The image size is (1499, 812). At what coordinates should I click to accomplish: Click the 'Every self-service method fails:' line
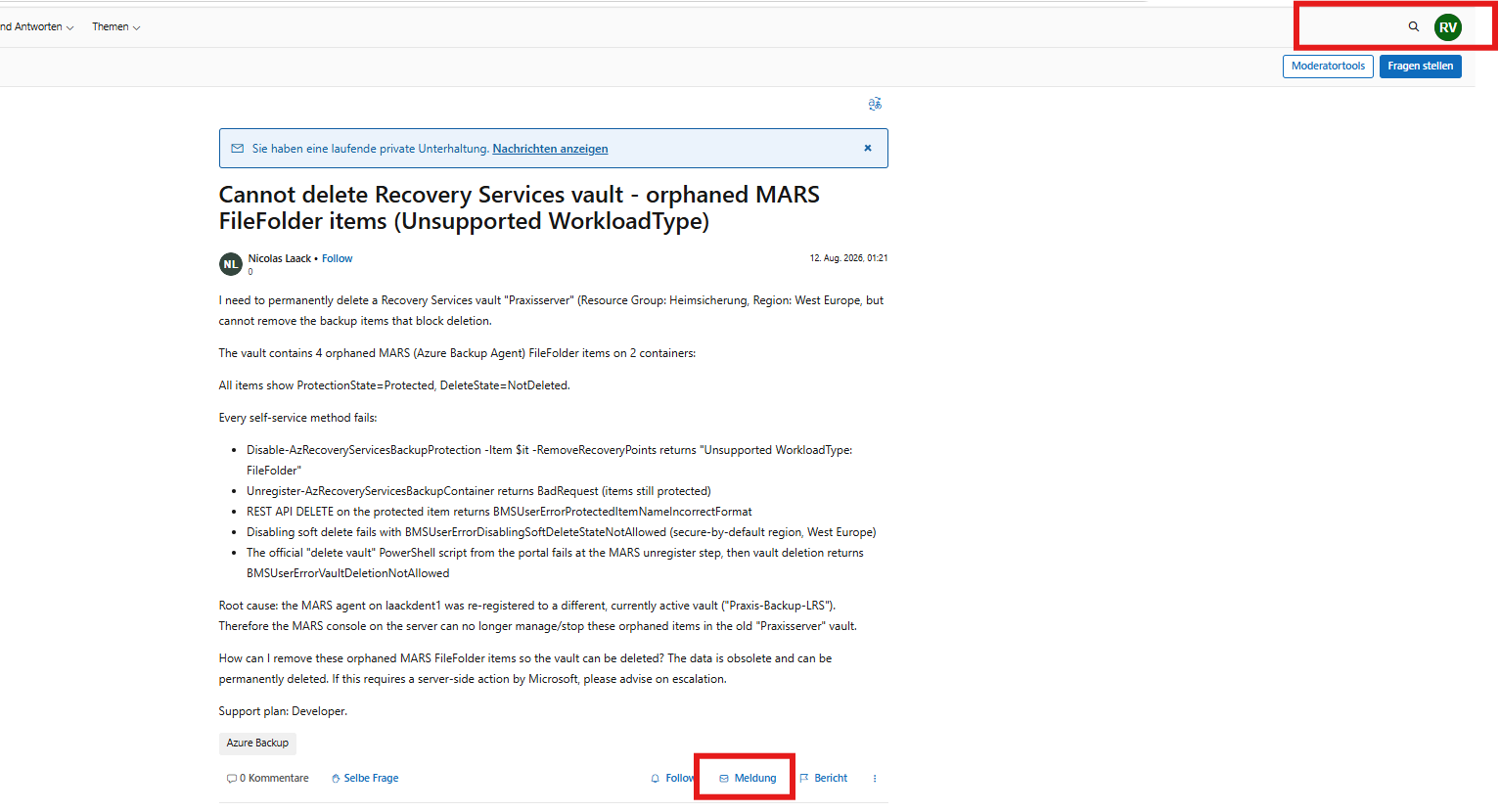pyautogui.click(x=297, y=418)
